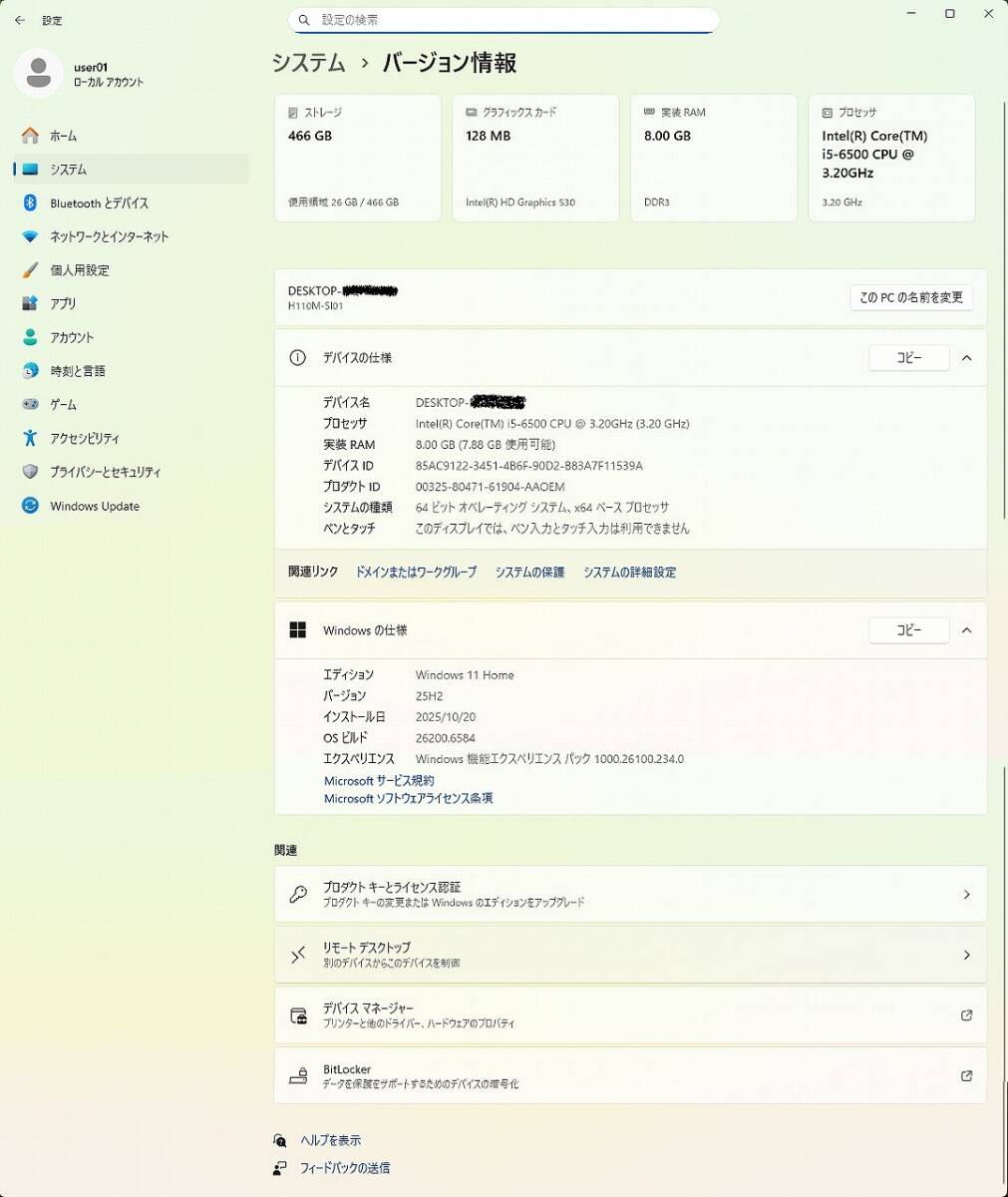Screen dimensions: 1008x1197
Task: Open ヘルプを表示 link
Action: click(x=331, y=1141)
